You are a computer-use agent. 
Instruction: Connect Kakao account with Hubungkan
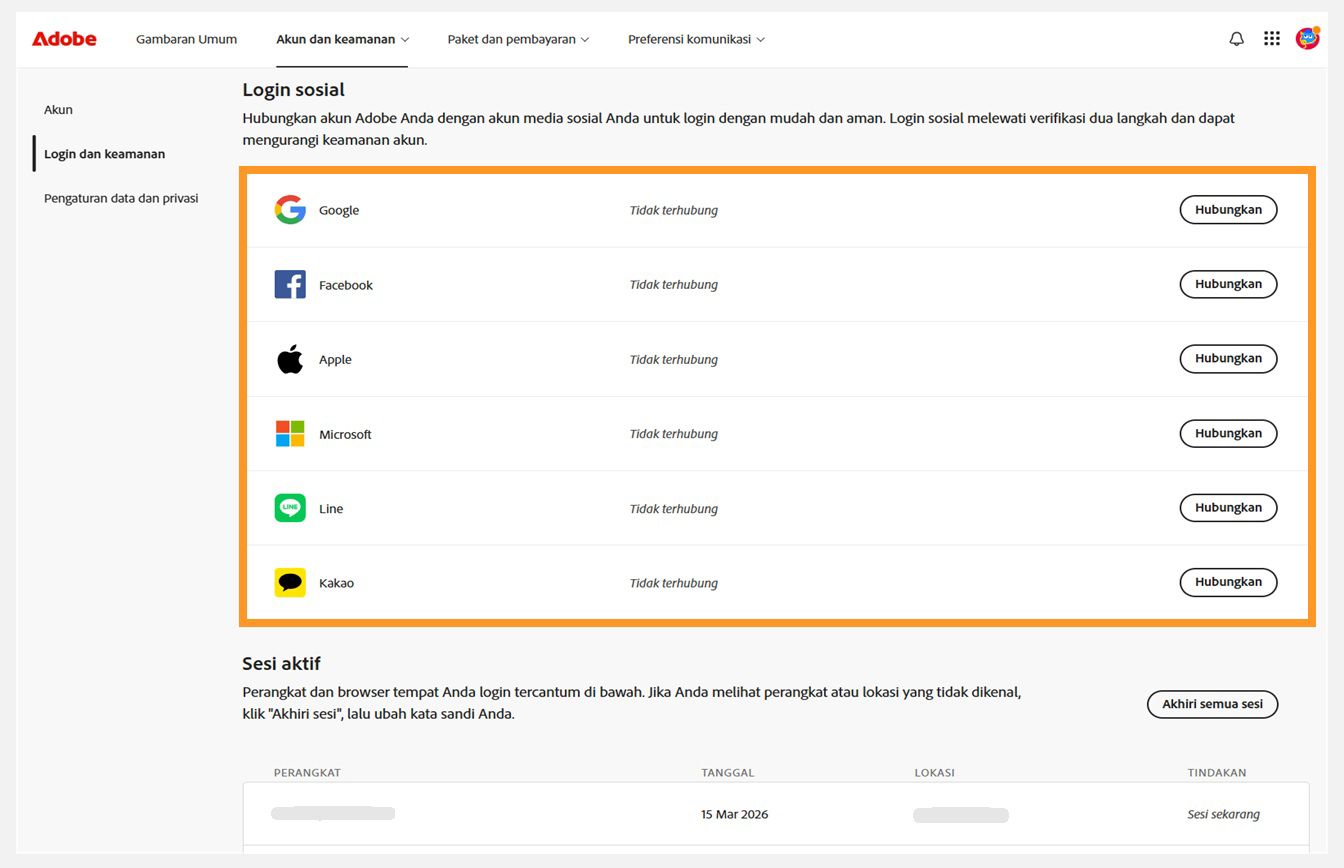(x=1228, y=582)
